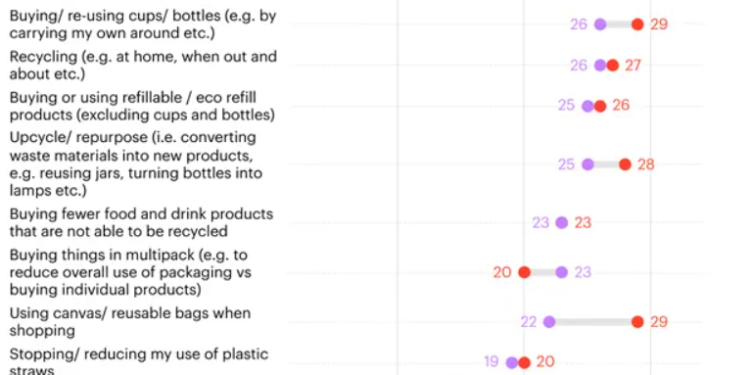Click the purple 26 dot for cups/bottles

point(600,24)
